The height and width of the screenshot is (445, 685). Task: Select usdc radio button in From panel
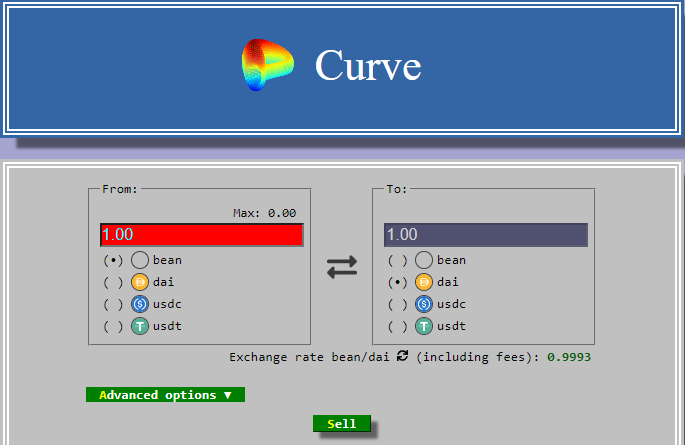pyautogui.click(x=113, y=304)
